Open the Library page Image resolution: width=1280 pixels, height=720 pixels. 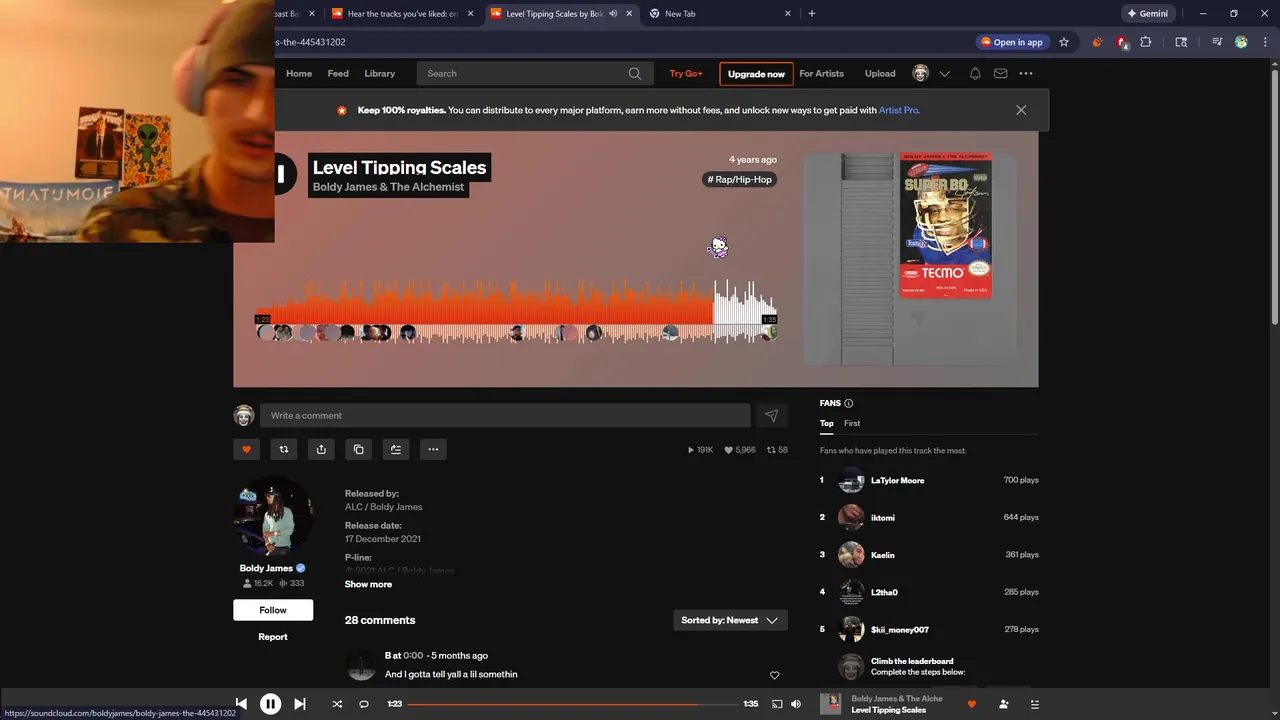point(380,73)
